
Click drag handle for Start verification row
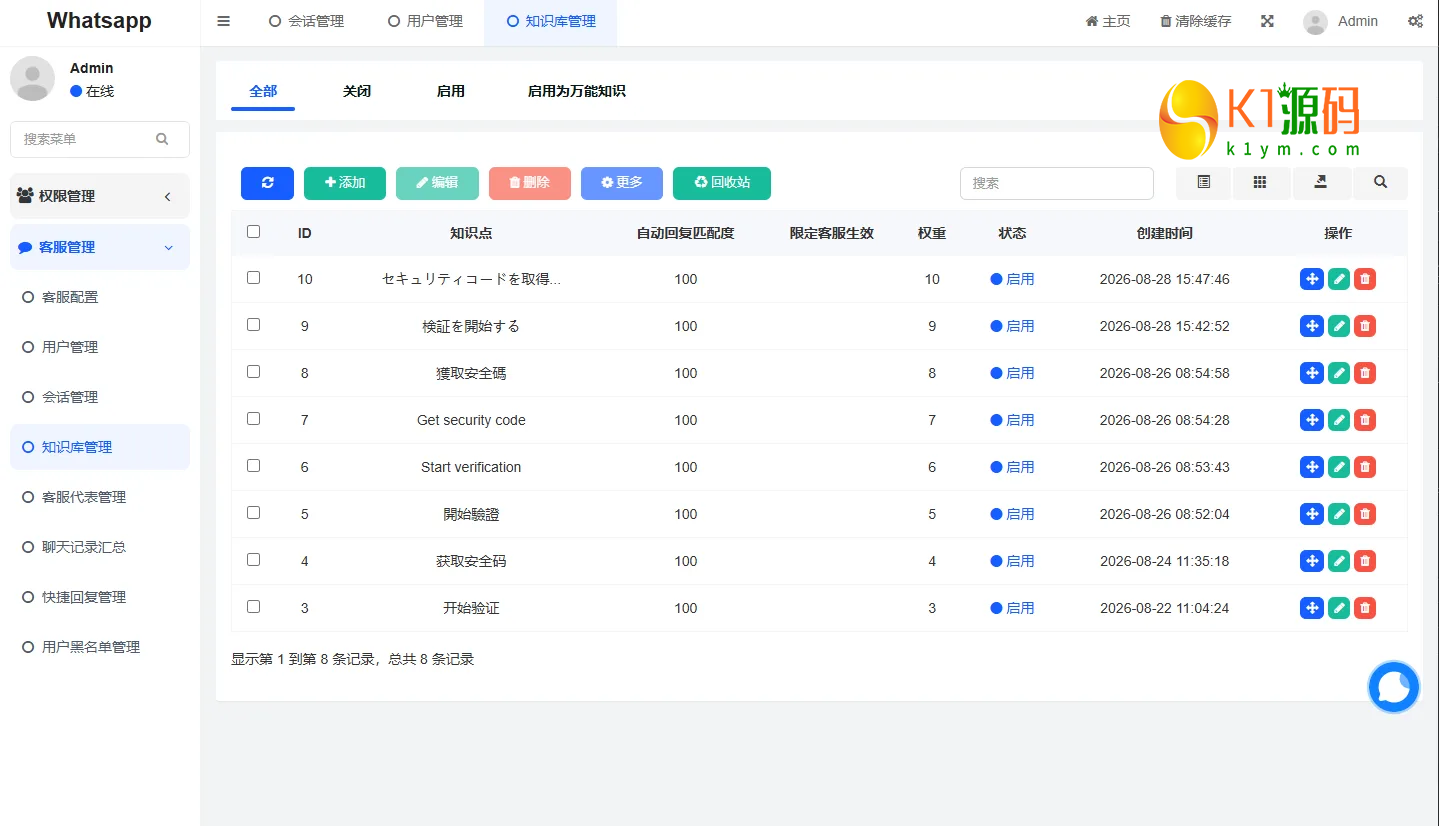(x=1312, y=467)
